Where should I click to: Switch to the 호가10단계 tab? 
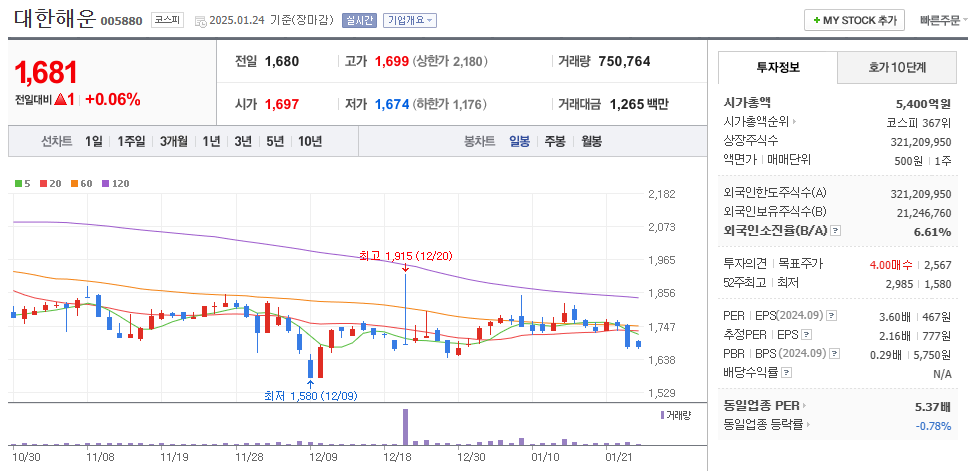pos(897,68)
